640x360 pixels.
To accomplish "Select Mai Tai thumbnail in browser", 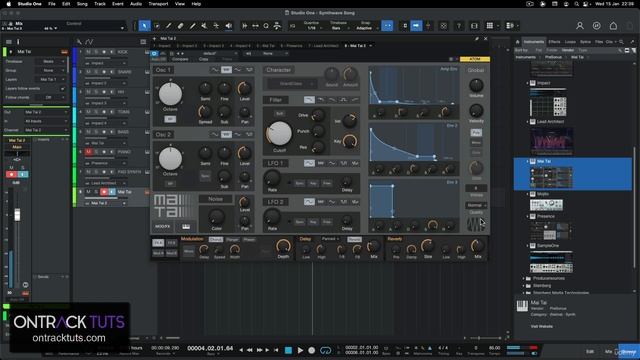I will coord(551,178).
